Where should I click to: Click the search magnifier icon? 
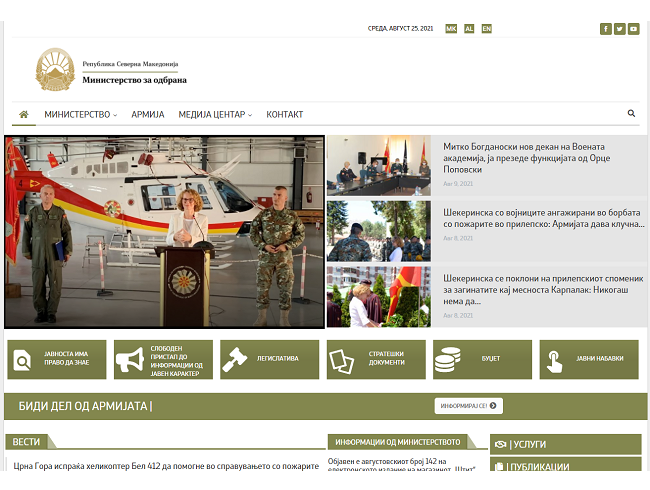tap(631, 114)
